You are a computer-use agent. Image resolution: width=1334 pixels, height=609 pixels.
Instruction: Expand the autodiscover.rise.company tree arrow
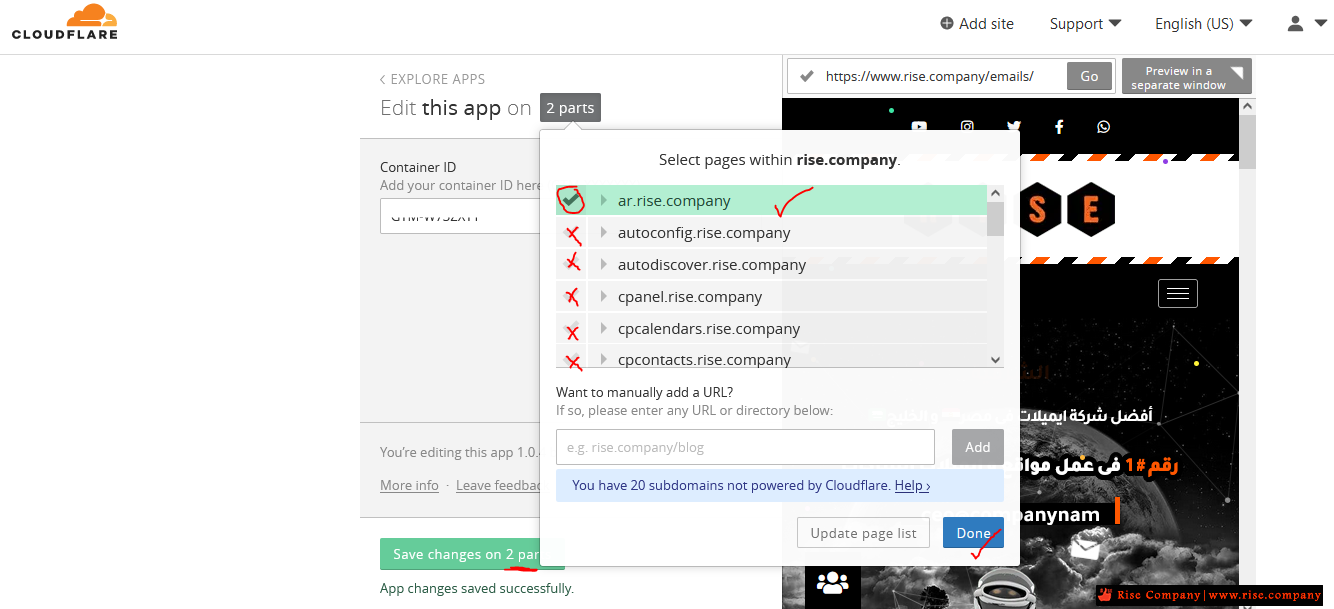(x=604, y=265)
